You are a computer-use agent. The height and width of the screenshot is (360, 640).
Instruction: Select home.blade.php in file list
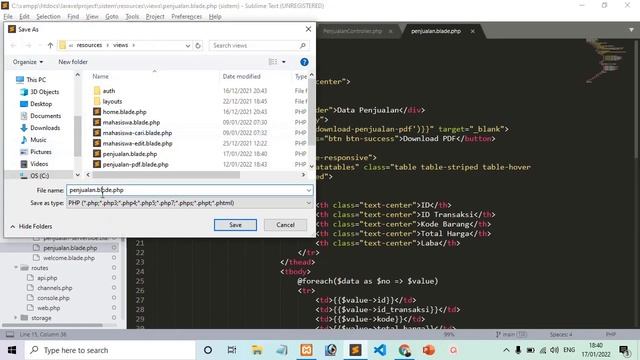point(124,112)
